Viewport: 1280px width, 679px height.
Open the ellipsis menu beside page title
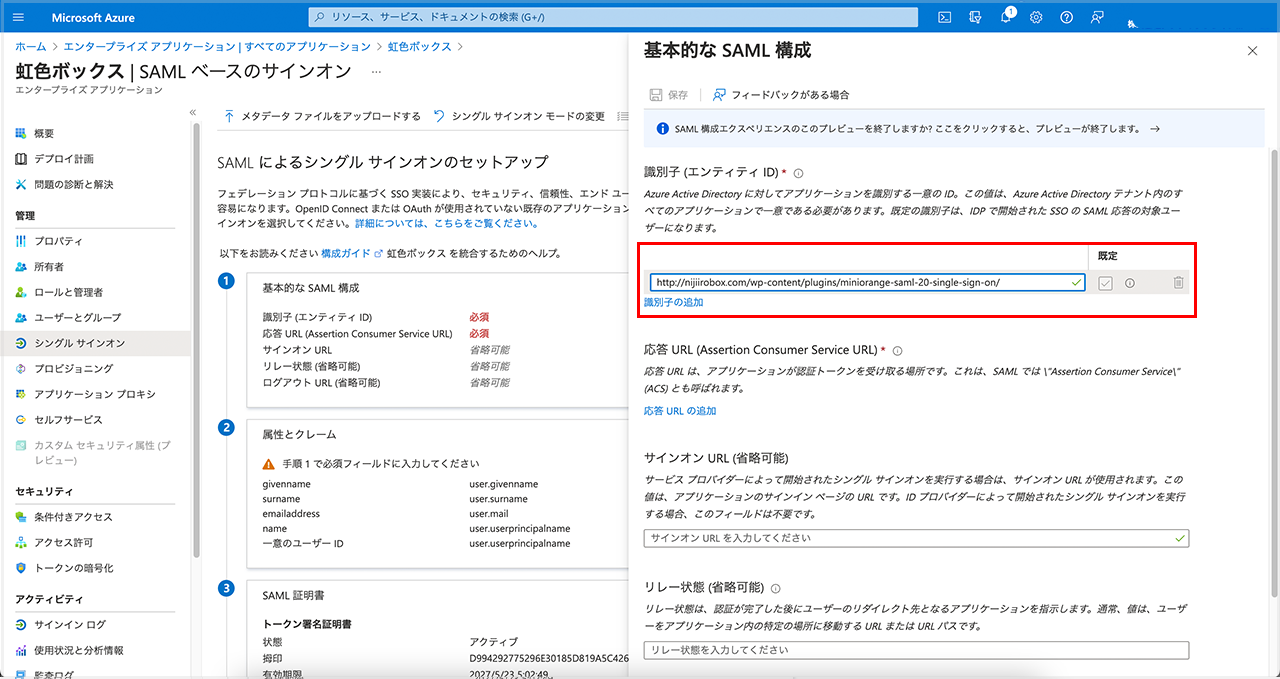376,72
